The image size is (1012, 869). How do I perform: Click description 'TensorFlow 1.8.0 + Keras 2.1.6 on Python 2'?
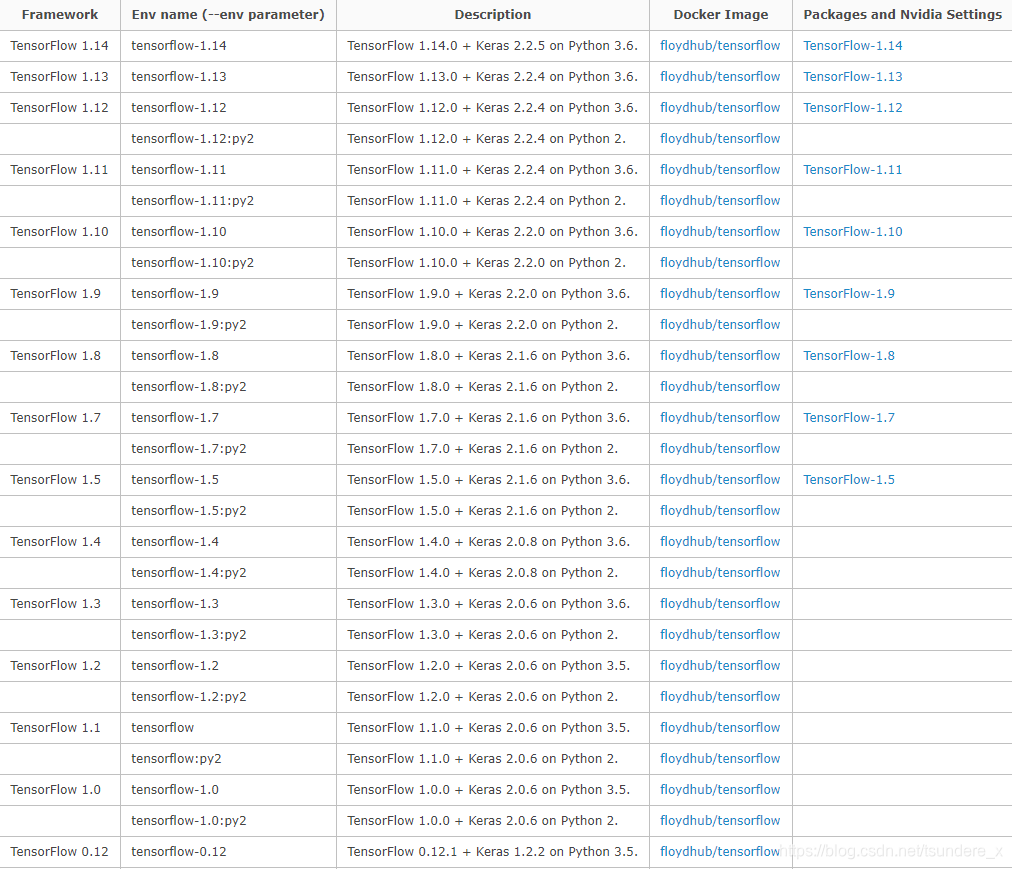482,387
